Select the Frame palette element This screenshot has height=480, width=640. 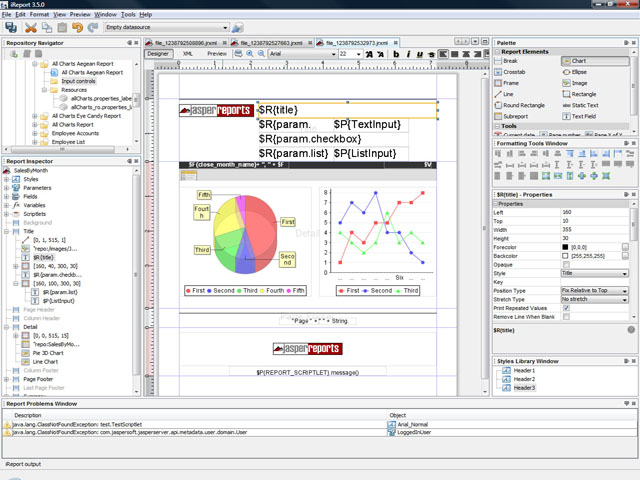(507, 83)
